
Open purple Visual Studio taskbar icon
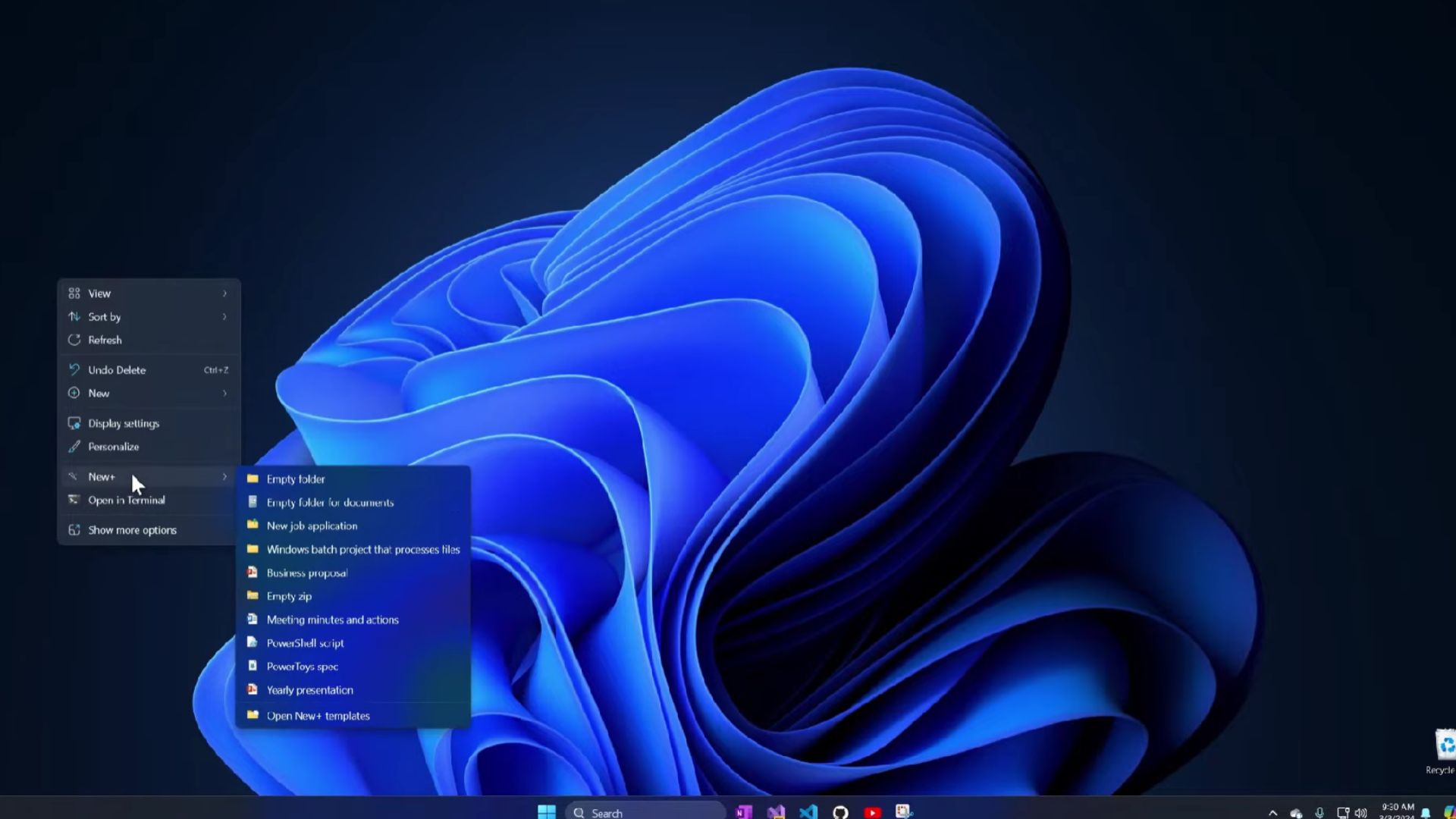[x=776, y=811]
